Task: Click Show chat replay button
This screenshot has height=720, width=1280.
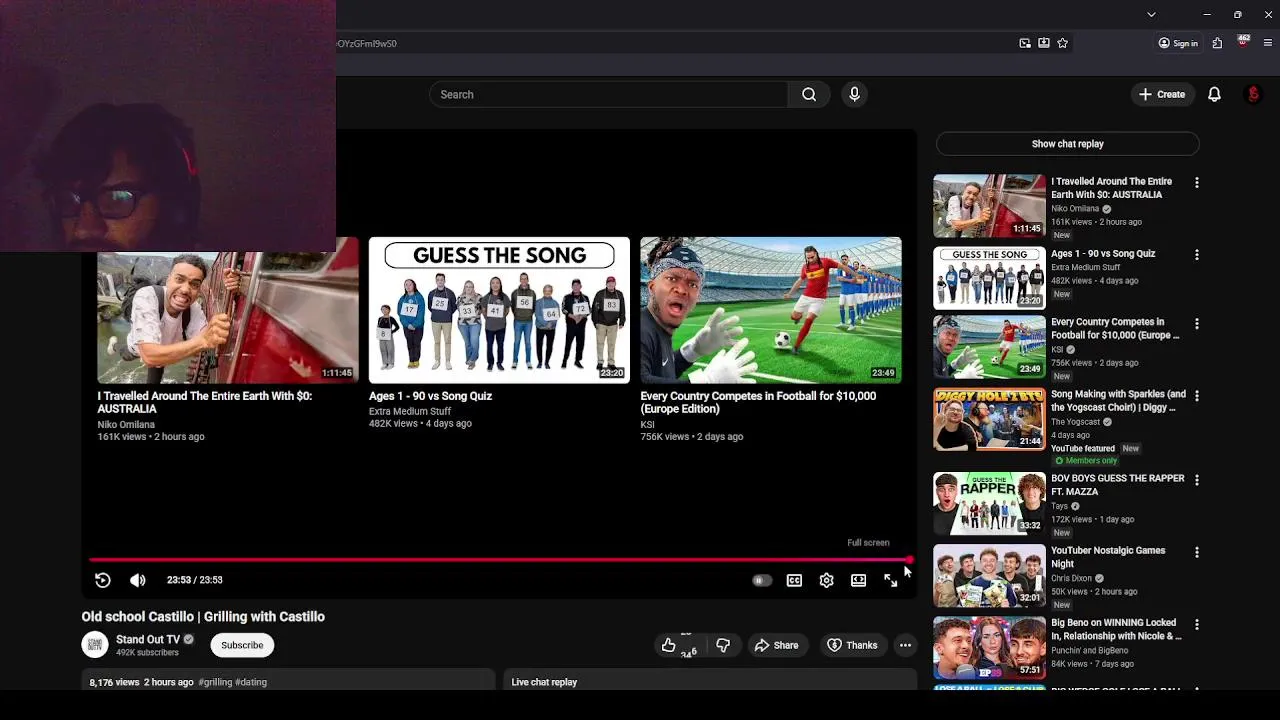Action: 1067,144
